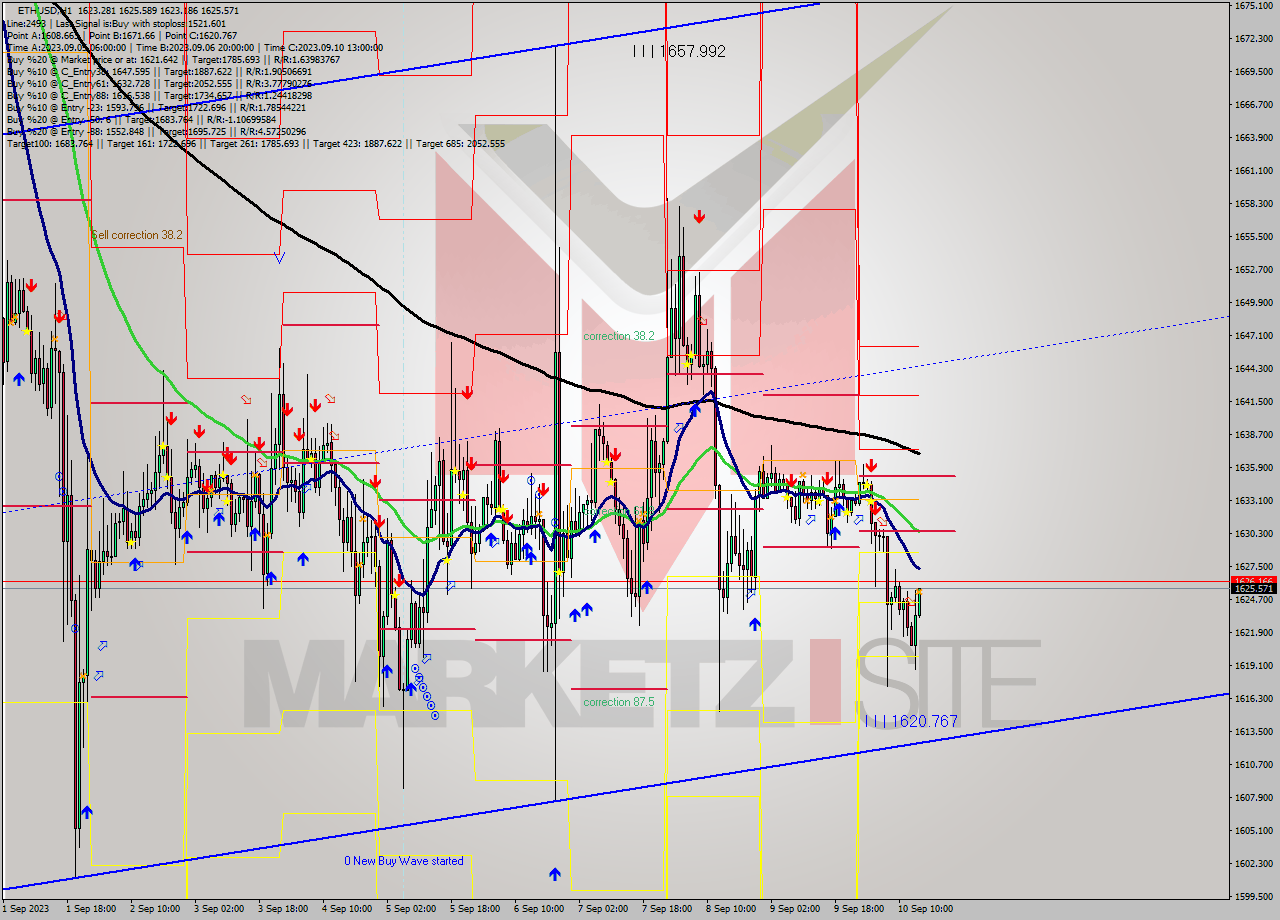Click the 1663.90 price axis label
Image resolution: width=1280 pixels, height=920 pixels.
[x=1253, y=138]
